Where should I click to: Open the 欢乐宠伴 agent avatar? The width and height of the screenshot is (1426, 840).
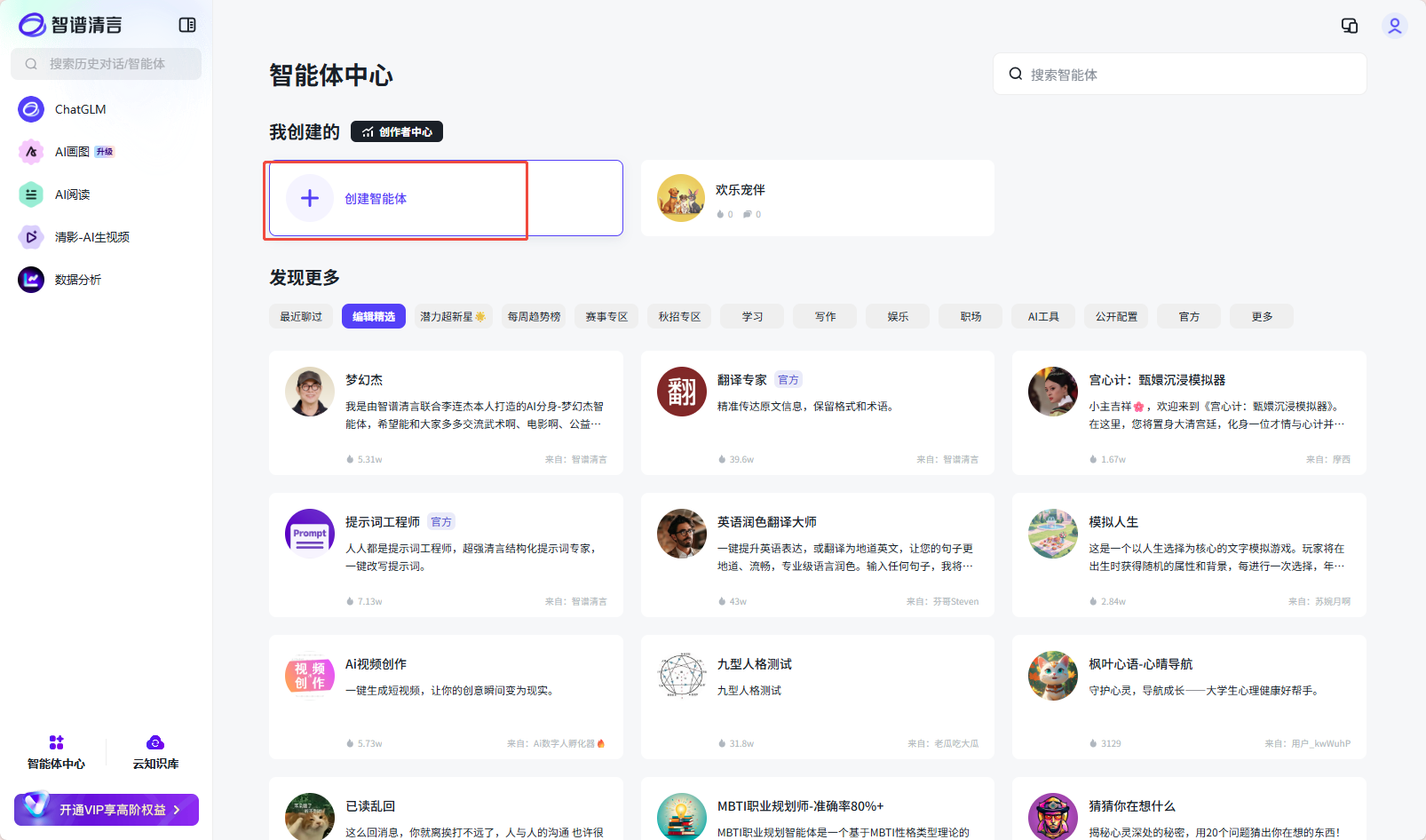click(x=681, y=198)
